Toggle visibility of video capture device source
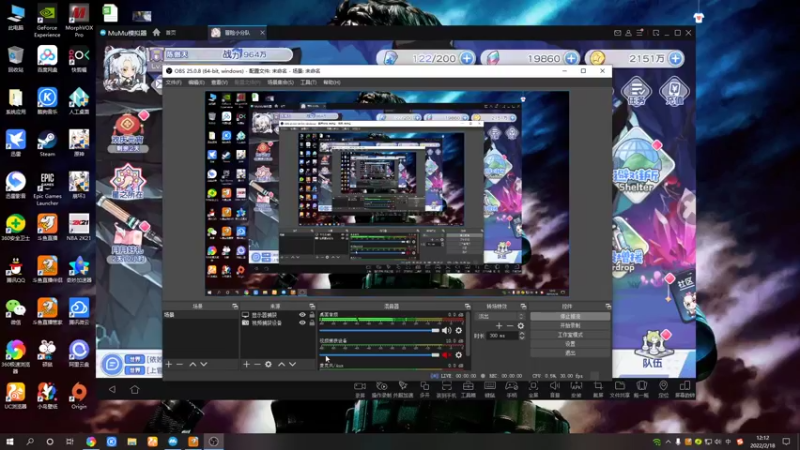 [x=302, y=322]
